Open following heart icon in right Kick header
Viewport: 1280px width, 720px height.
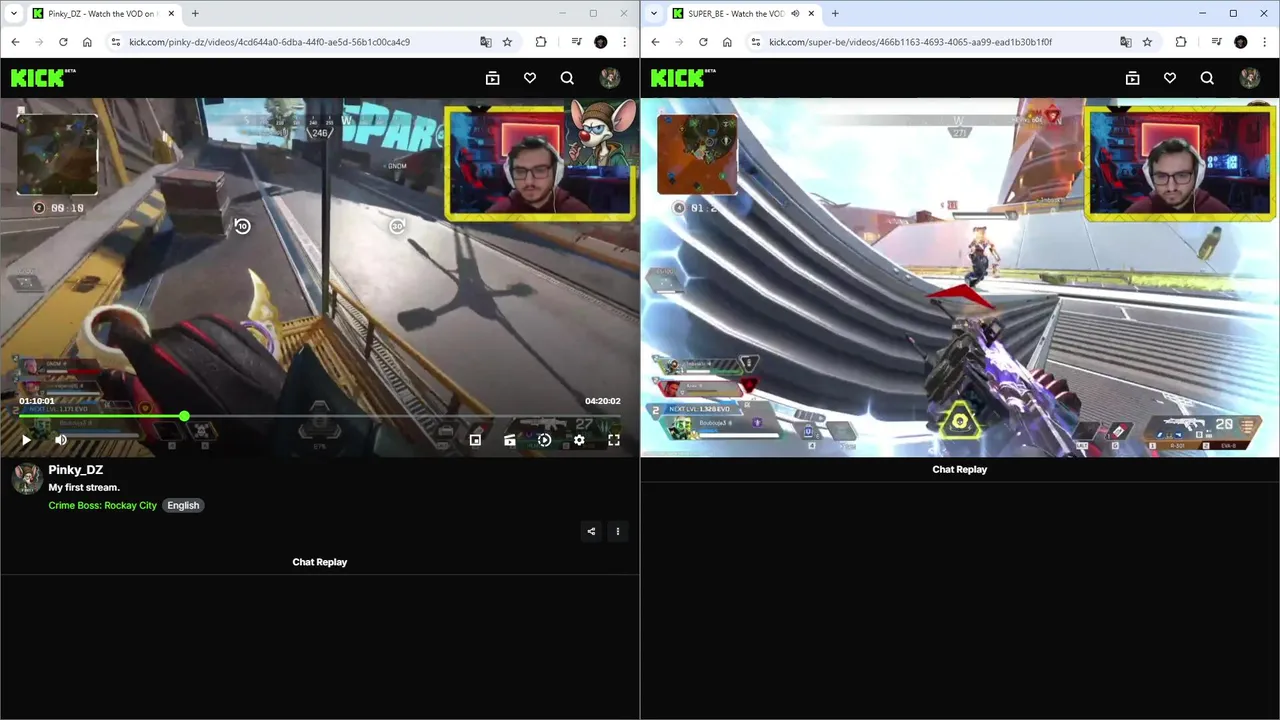click(1170, 78)
